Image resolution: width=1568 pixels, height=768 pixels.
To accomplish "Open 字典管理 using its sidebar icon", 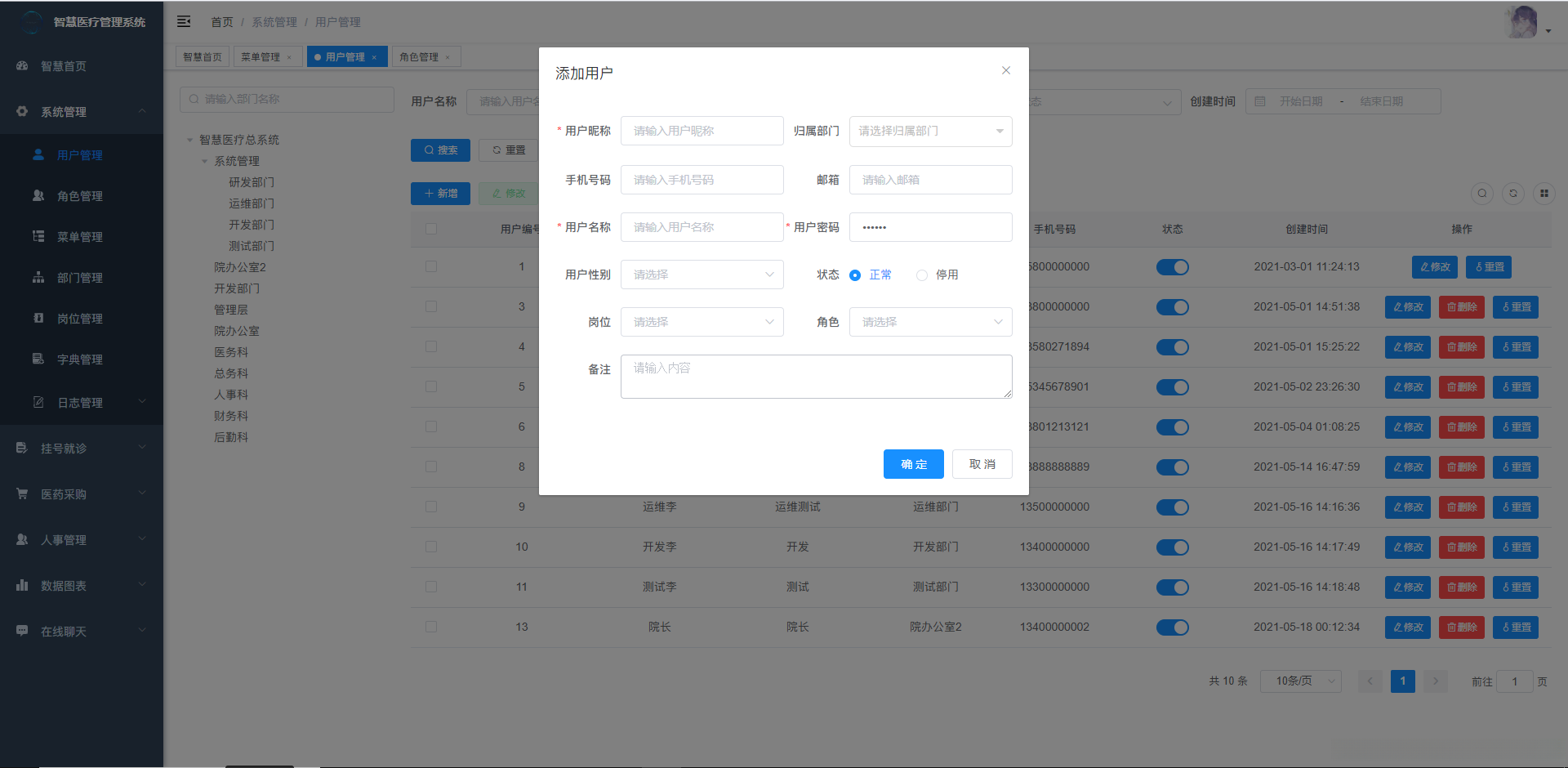I will [x=38, y=359].
